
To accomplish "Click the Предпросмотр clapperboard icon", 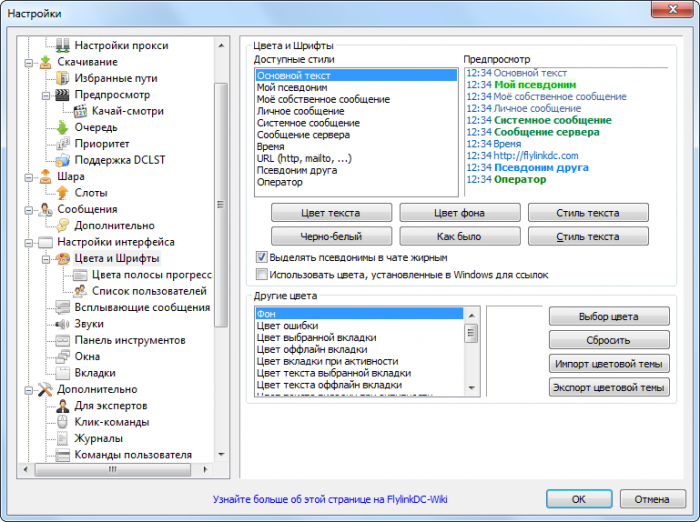I will tap(63, 95).
